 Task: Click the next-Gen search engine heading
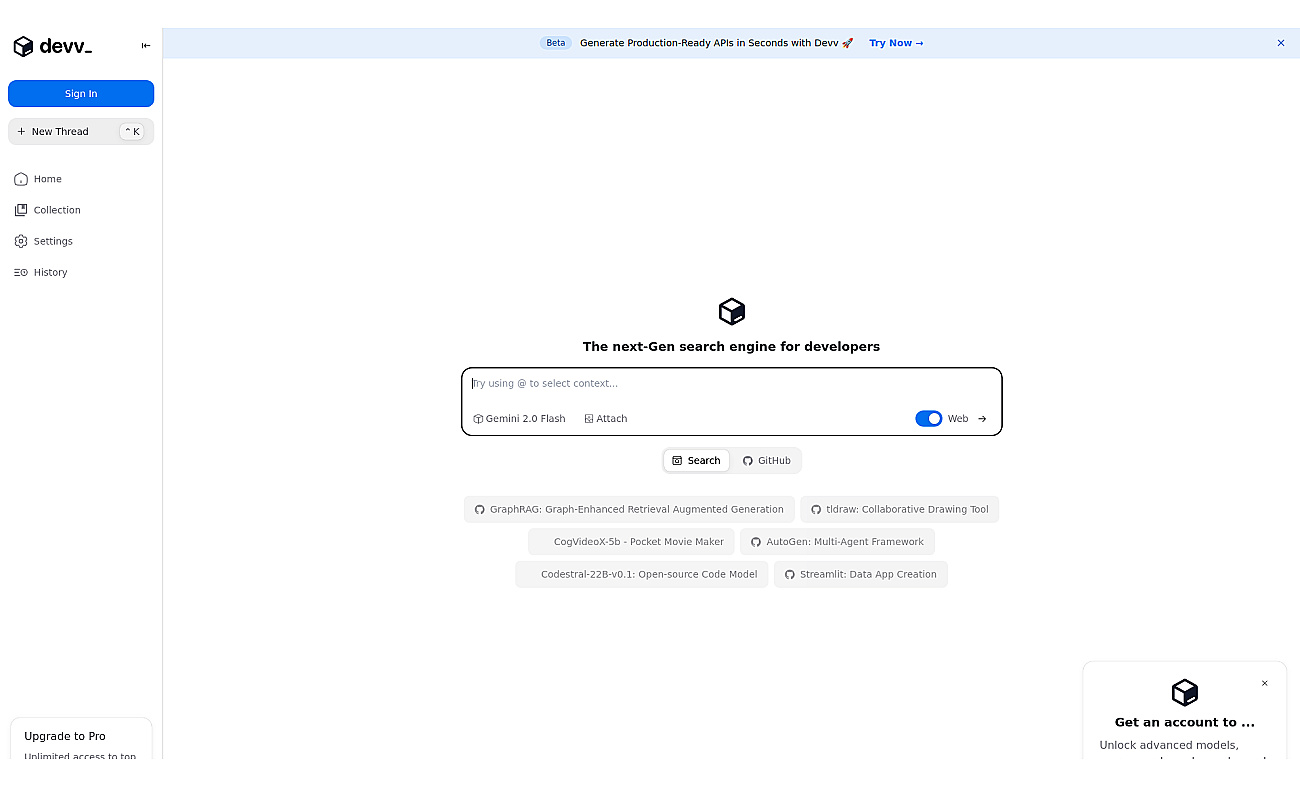coord(731,347)
